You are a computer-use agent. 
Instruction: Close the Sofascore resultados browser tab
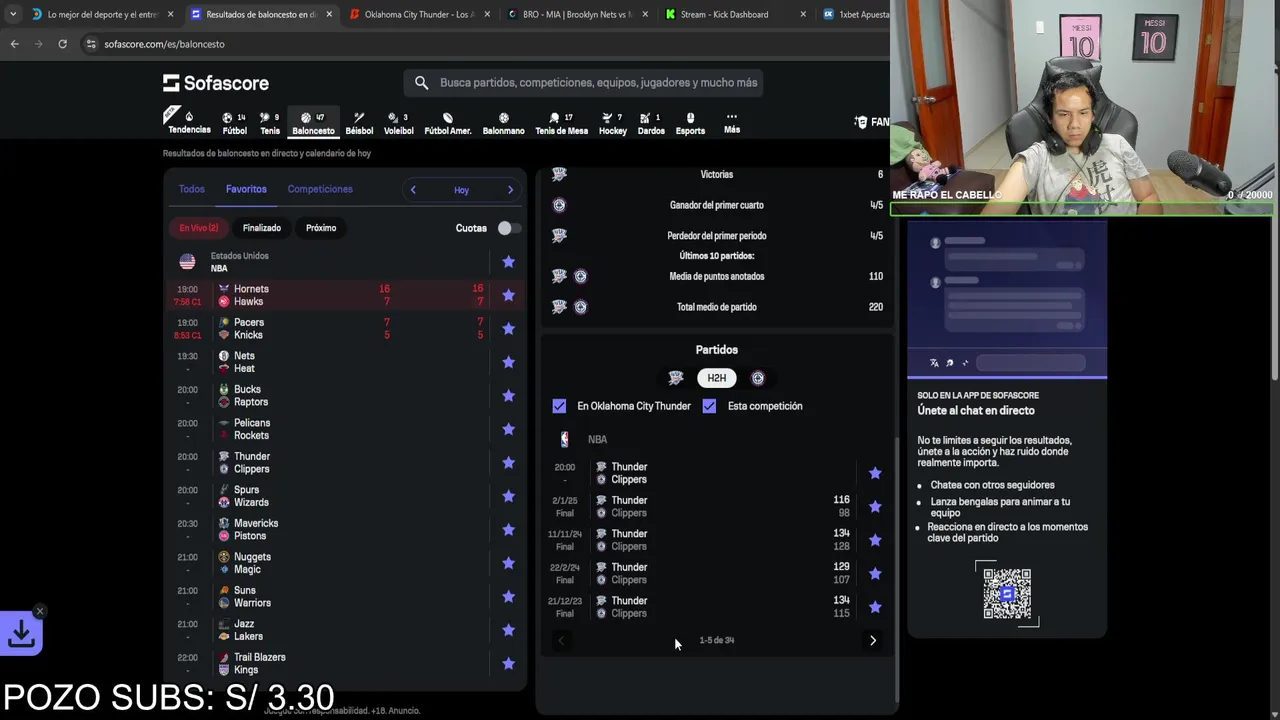coord(331,14)
